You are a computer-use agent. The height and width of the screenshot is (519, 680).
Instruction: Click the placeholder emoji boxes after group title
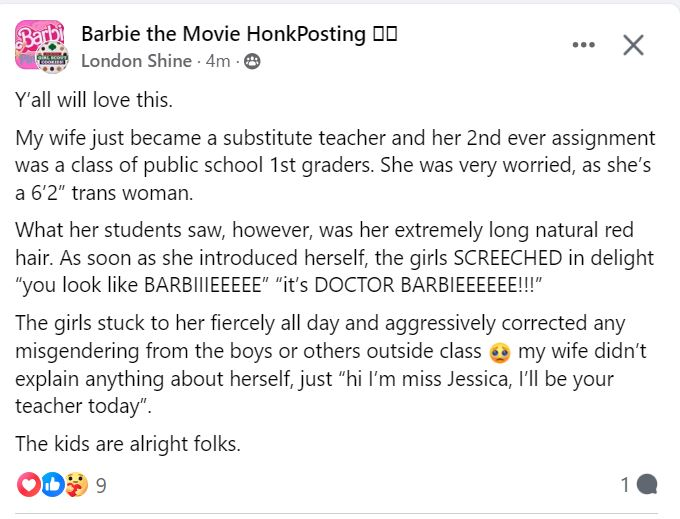(x=385, y=34)
